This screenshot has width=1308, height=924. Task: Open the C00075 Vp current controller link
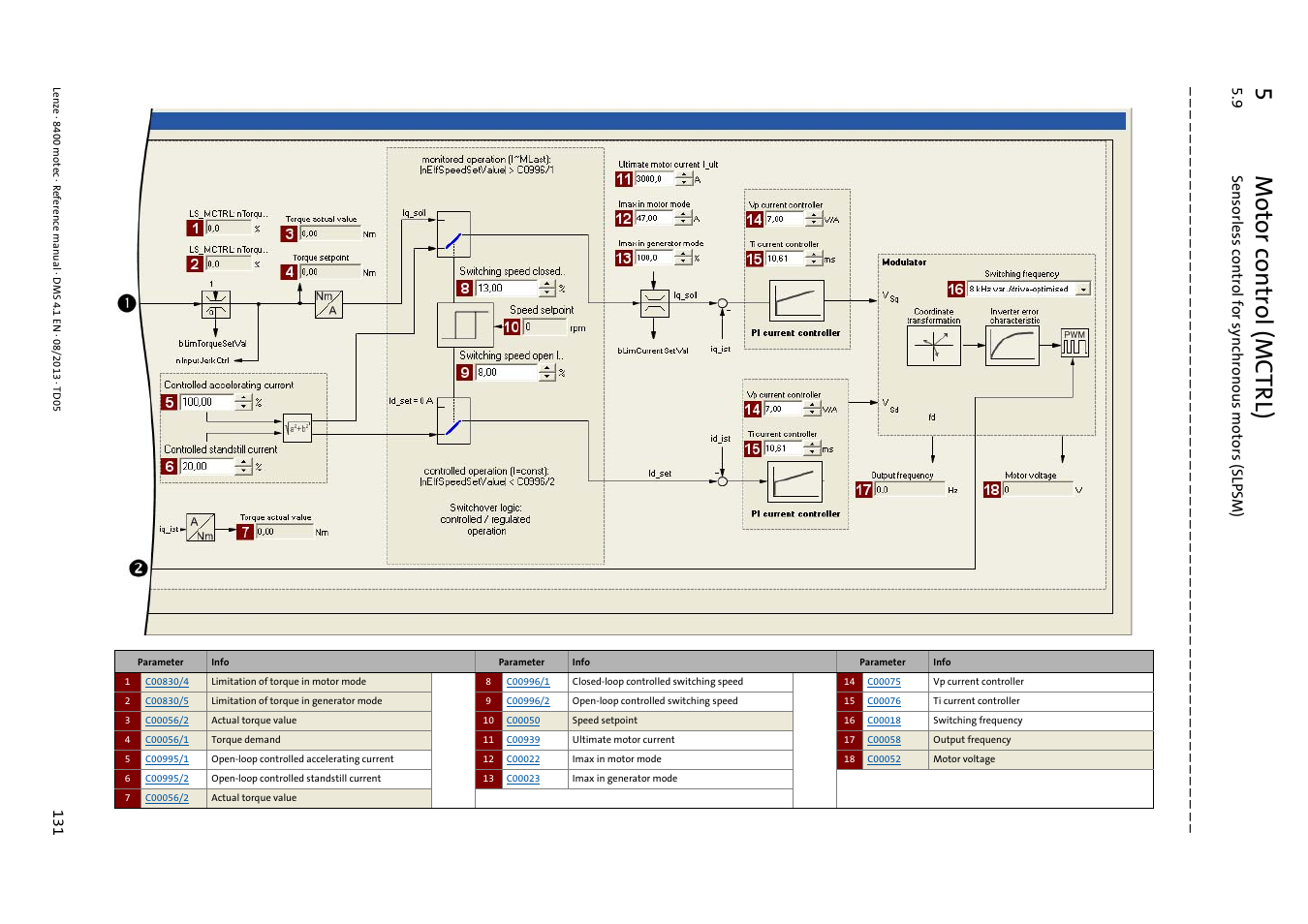coord(884,682)
